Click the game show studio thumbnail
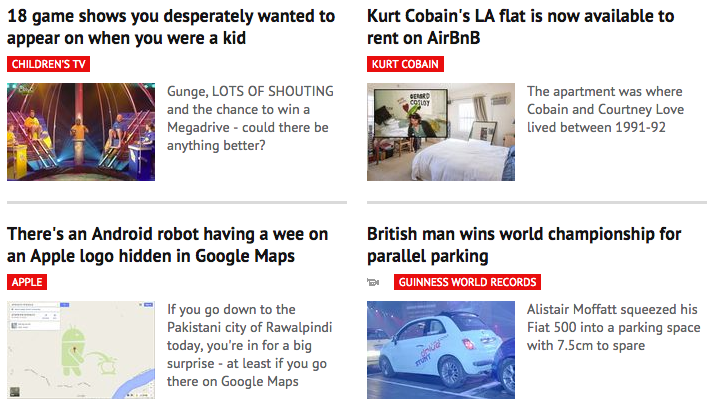Image resolution: width=708 pixels, height=416 pixels. [81, 132]
